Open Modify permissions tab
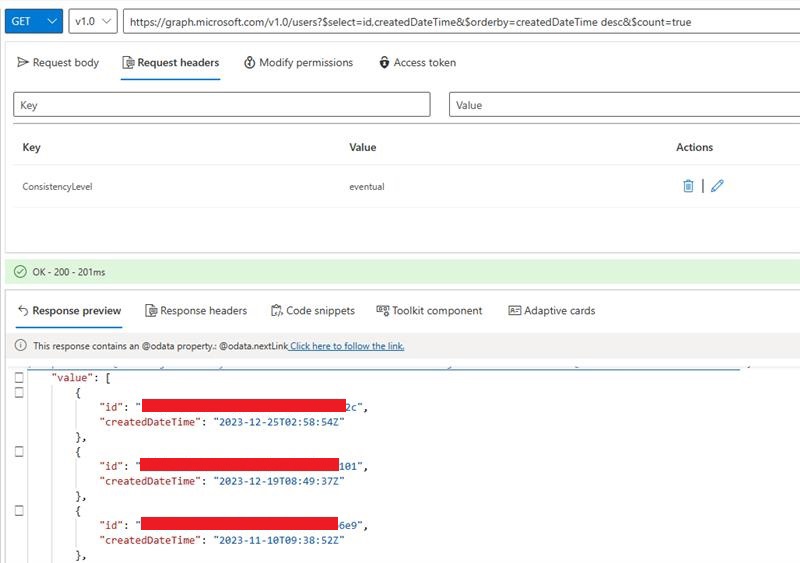The image size is (800, 563). pyautogui.click(x=298, y=62)
